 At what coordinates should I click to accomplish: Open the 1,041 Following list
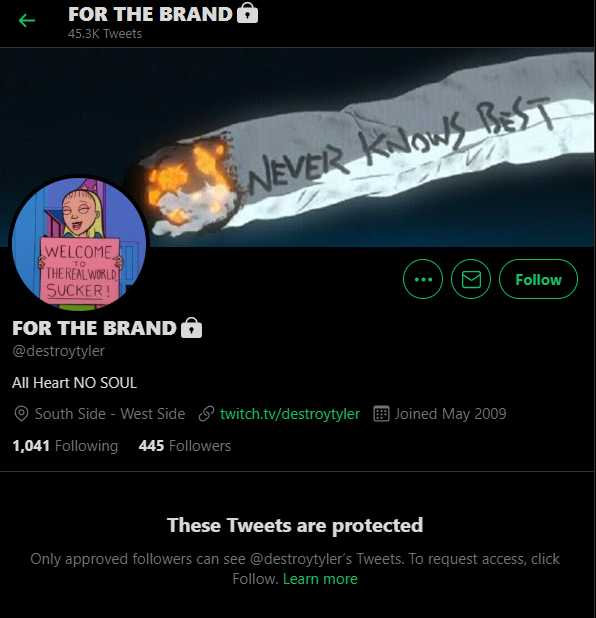pos(65,446)
